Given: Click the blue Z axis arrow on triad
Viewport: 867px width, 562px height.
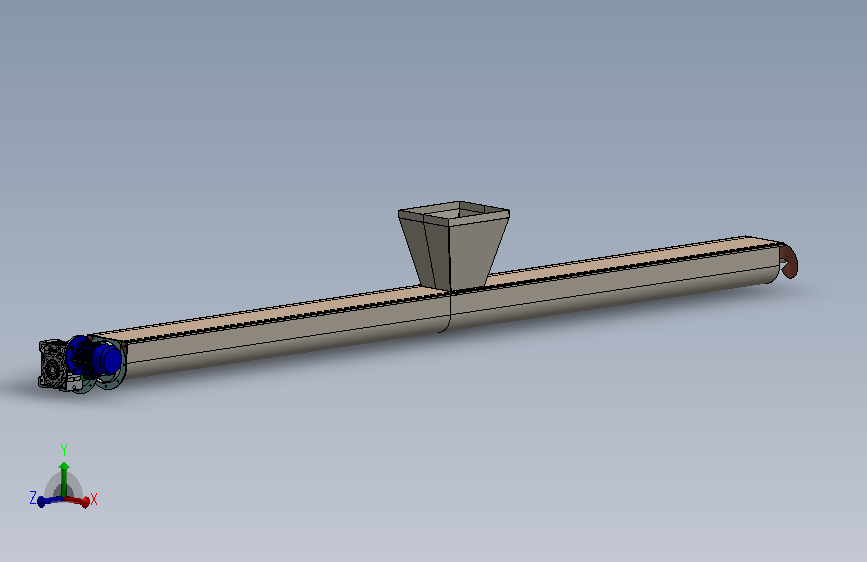Looking at the screenshot, I should click(x=50, y=501).
